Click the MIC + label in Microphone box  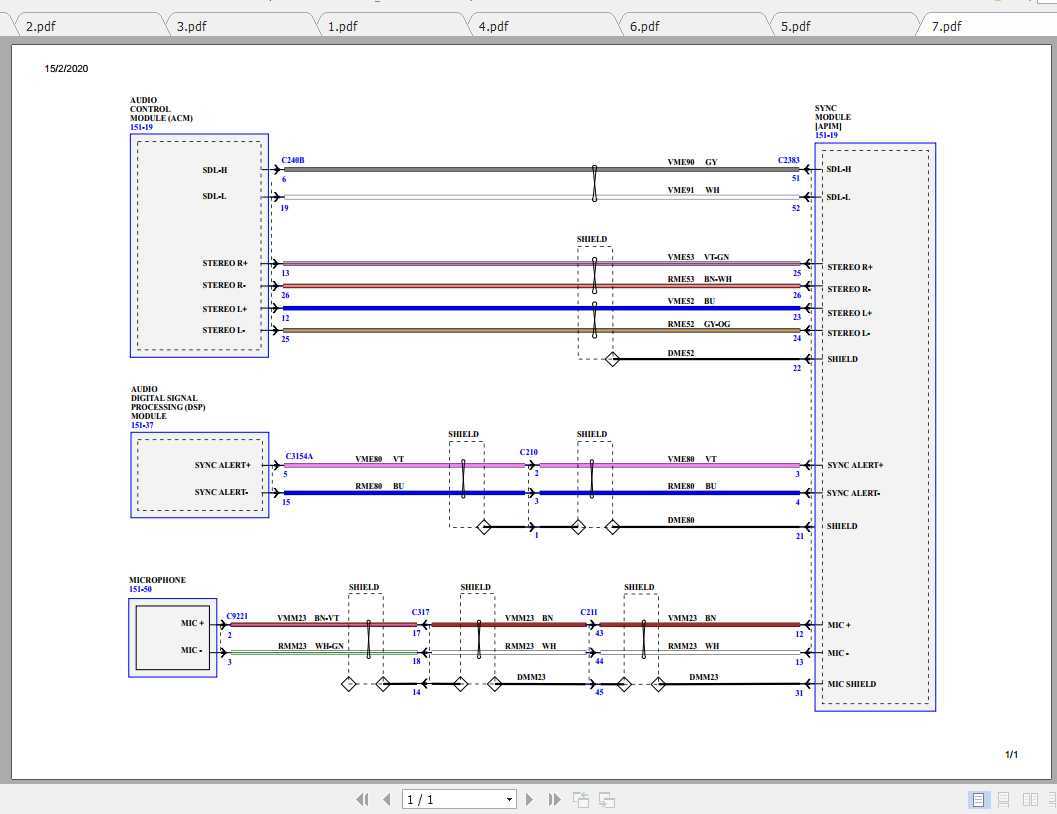click(192, 623)
